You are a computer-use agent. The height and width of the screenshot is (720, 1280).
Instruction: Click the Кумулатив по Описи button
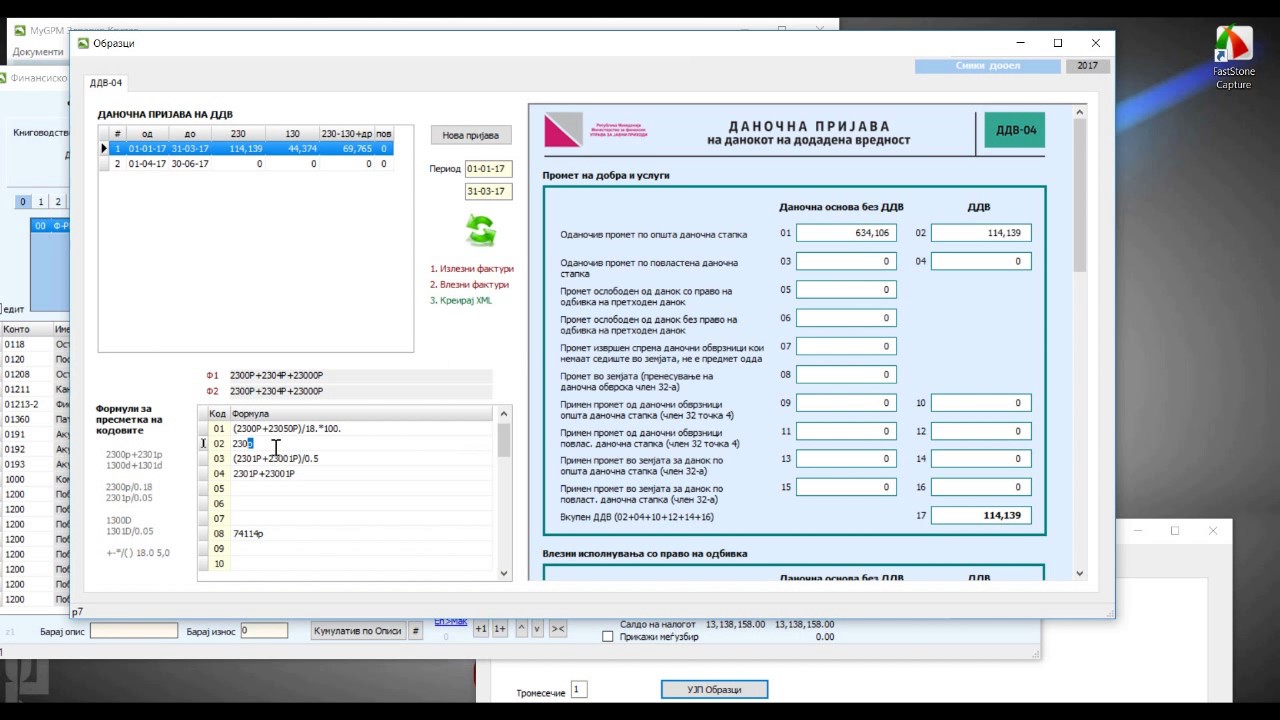point(357,630)
